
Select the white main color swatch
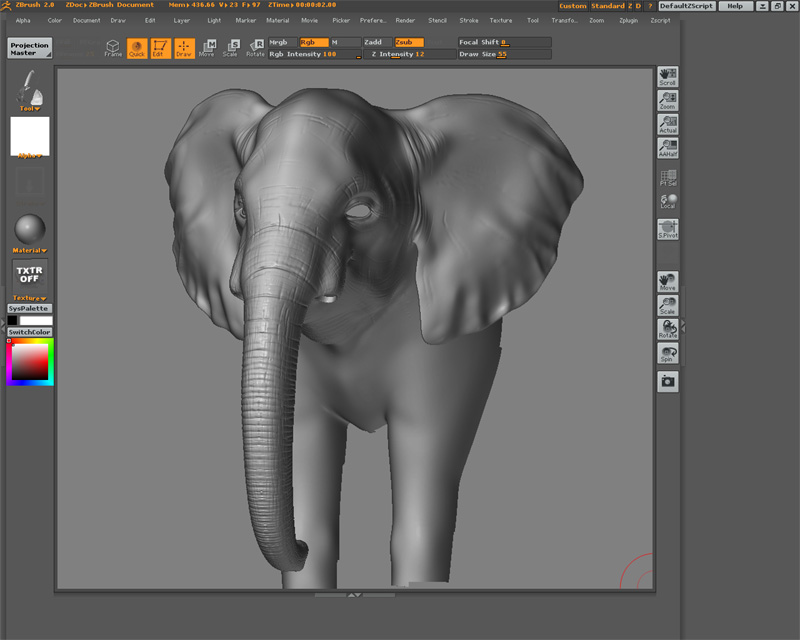coord(36,321)
